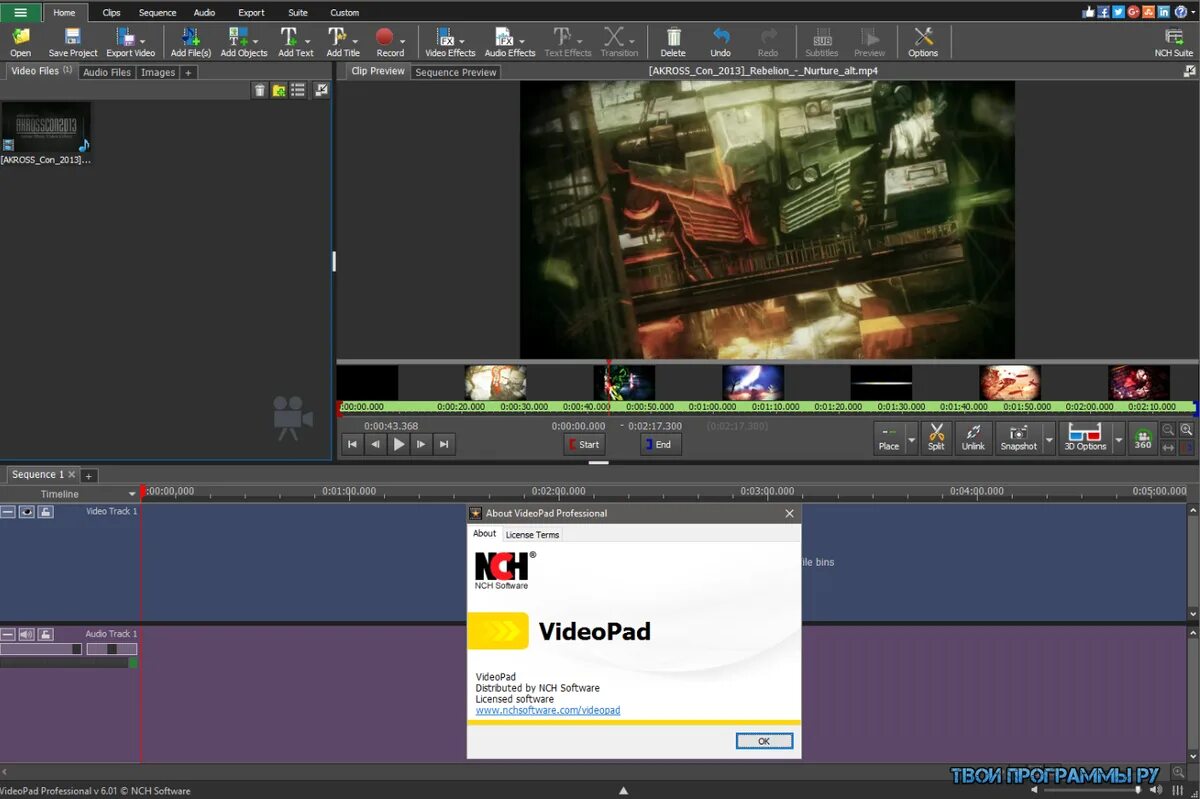Add a new sequence with plus button

pos(88,476)
